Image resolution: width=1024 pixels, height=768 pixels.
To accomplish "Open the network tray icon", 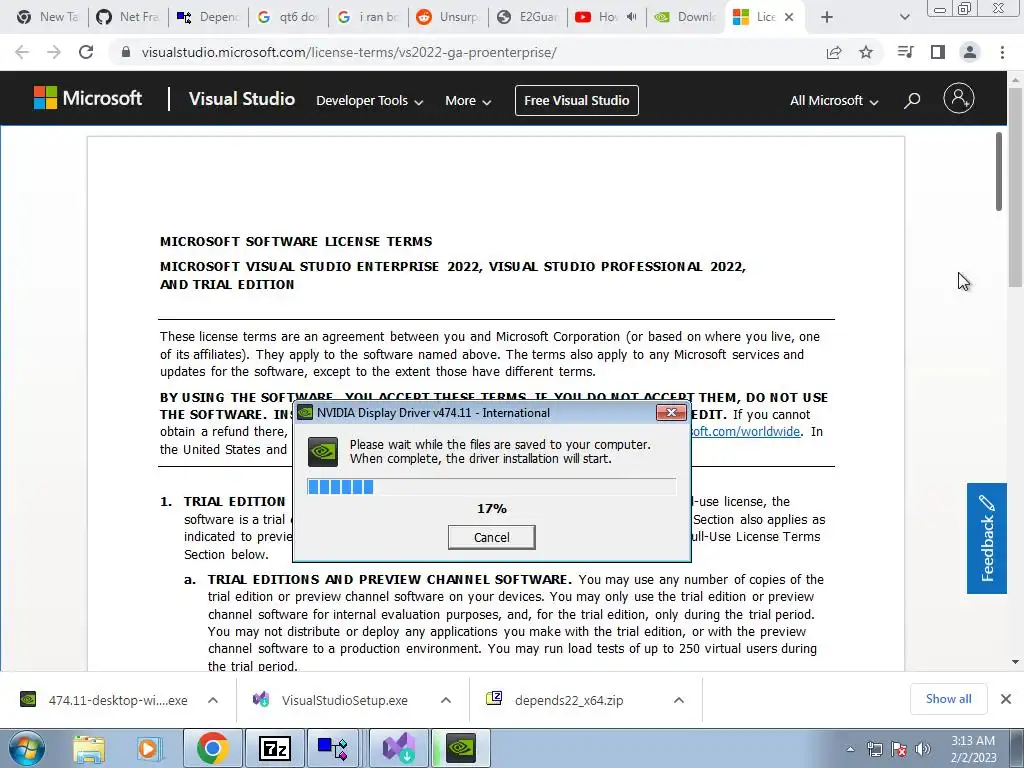I will click(x=874, y=749).
